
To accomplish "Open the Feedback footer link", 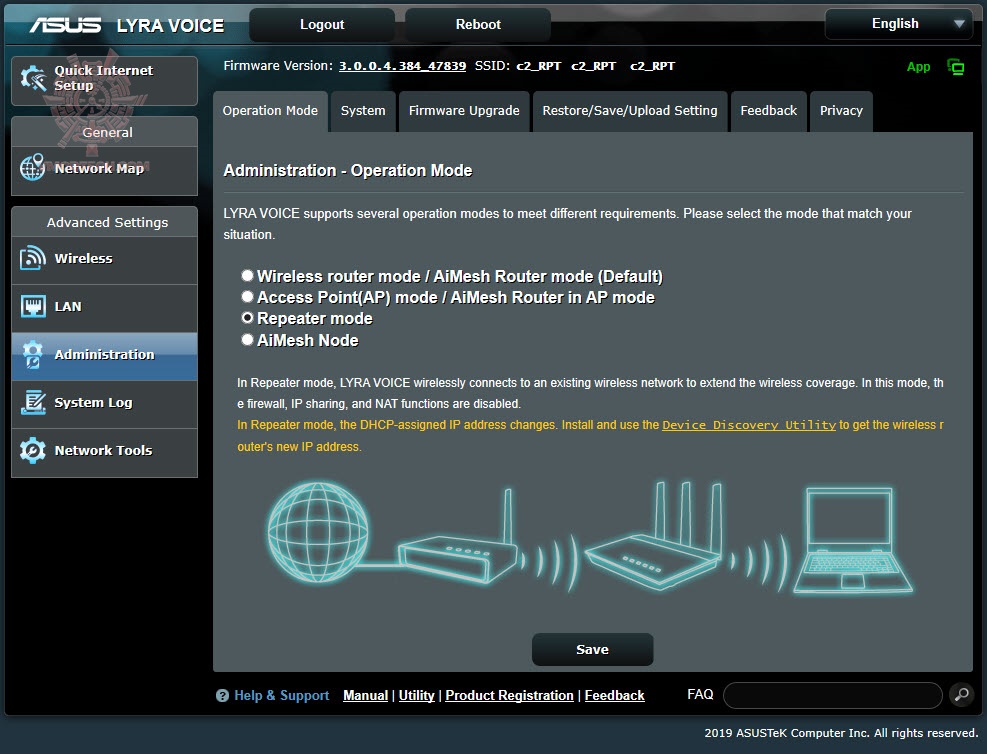I will [614, 695].
